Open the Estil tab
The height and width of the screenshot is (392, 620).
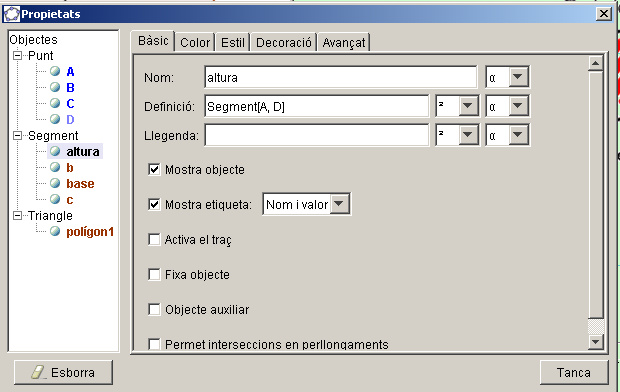(232, 42)
